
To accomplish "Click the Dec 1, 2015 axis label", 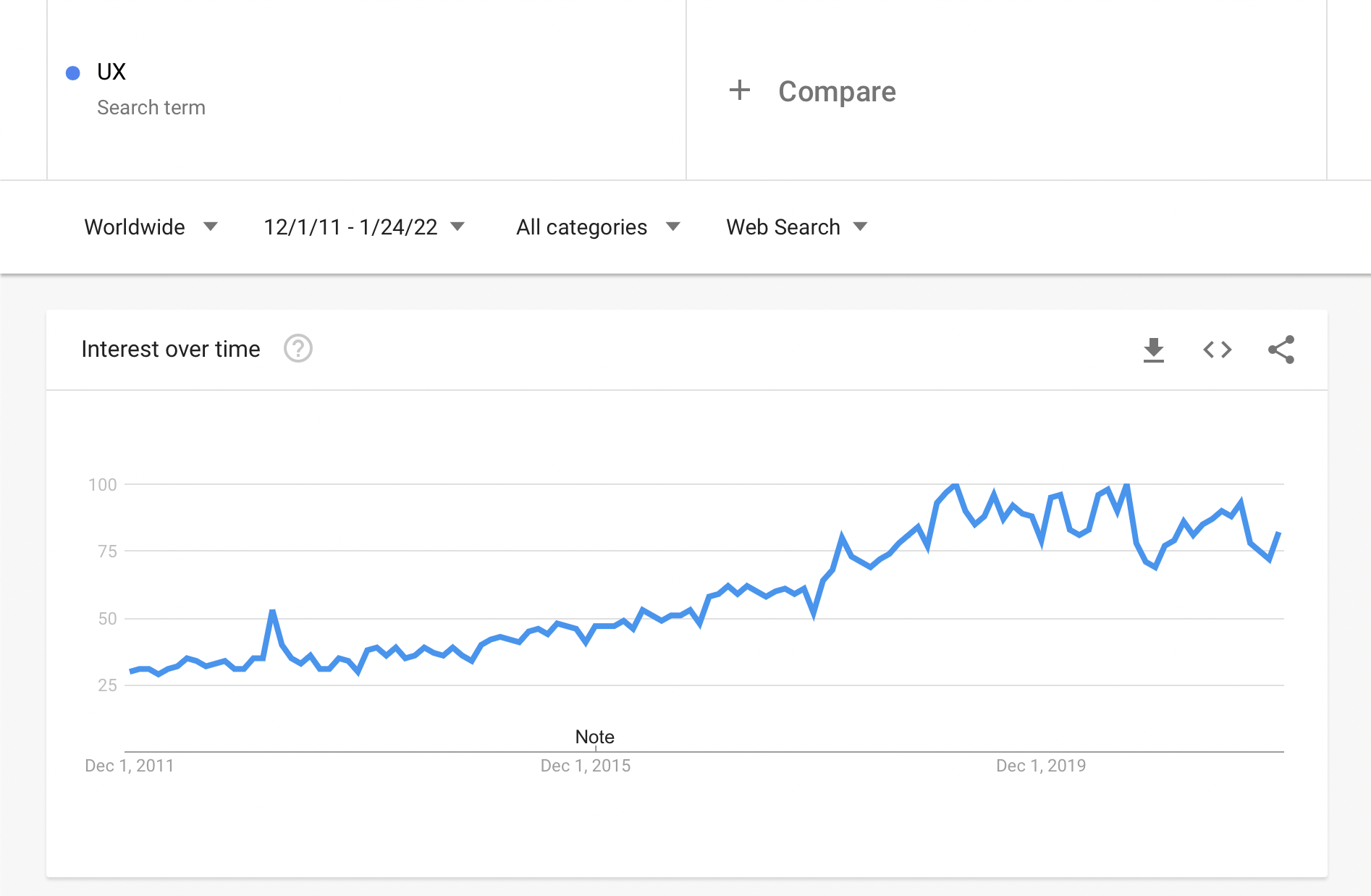I will pos(586,766).
